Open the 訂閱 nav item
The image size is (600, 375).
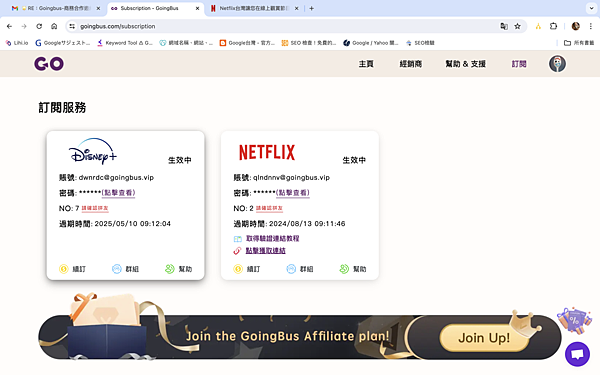[x=519, y=64]
